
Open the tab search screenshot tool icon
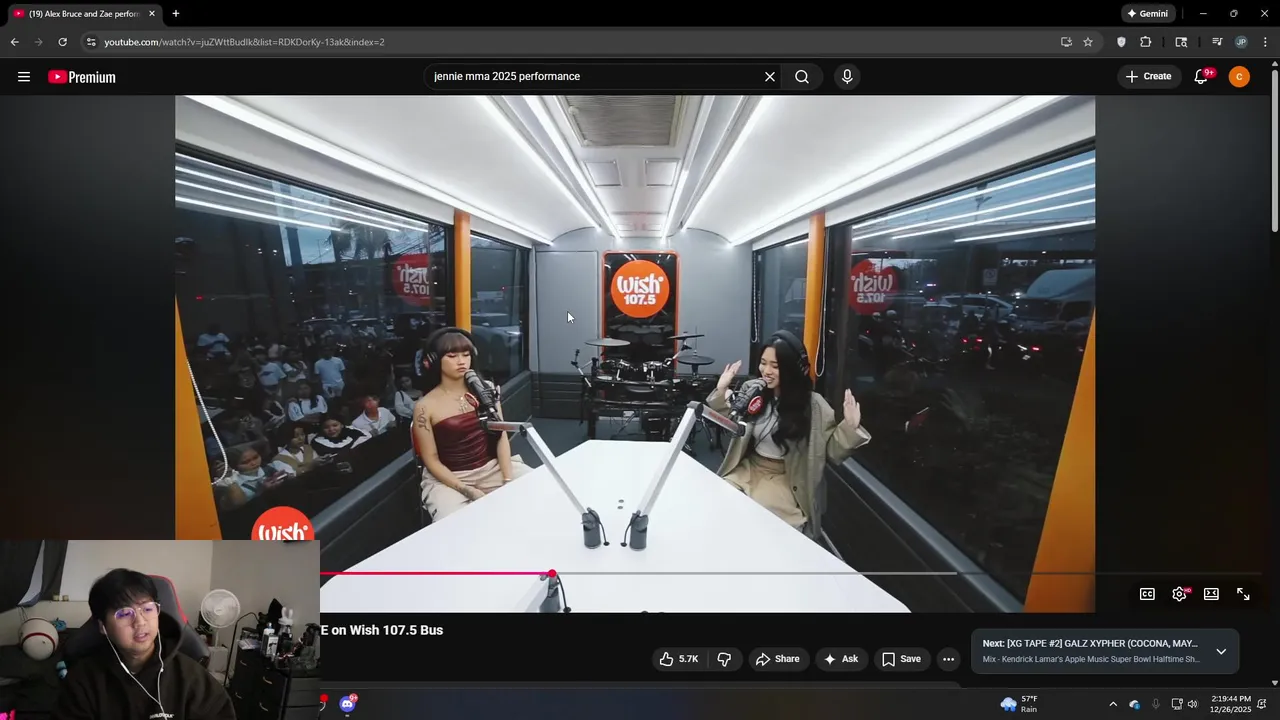tap(1181, 42)
